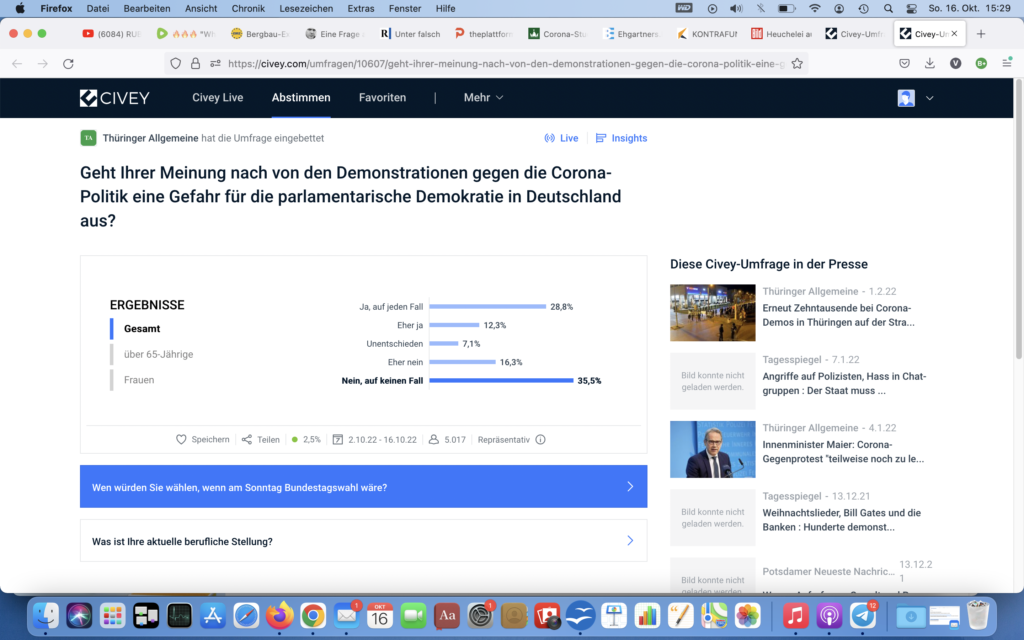
Task: Expand the Mehr dropdown menu
Action: click(483, 98)
